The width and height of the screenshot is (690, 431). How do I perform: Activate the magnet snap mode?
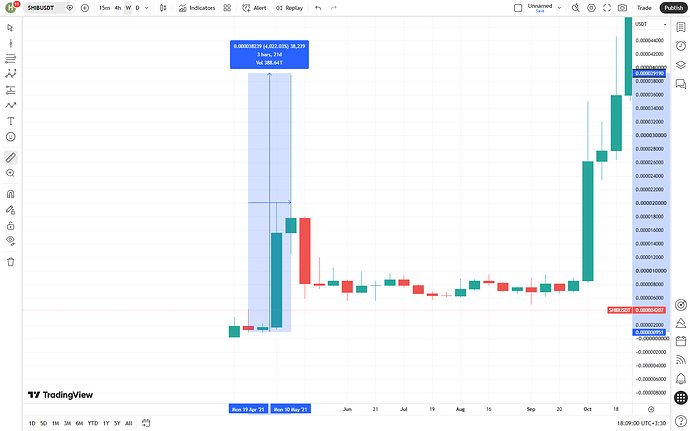click(x=11, y=194)
